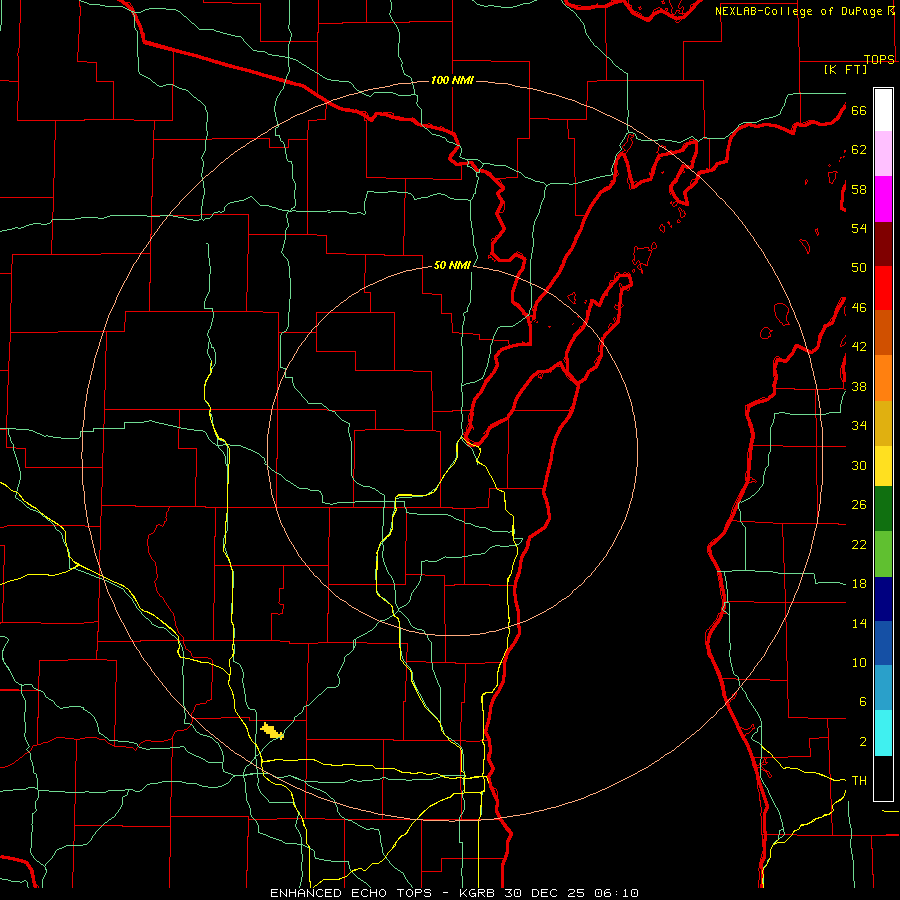
Task: Click the dark orange legend color block
Action: (883, 332)
